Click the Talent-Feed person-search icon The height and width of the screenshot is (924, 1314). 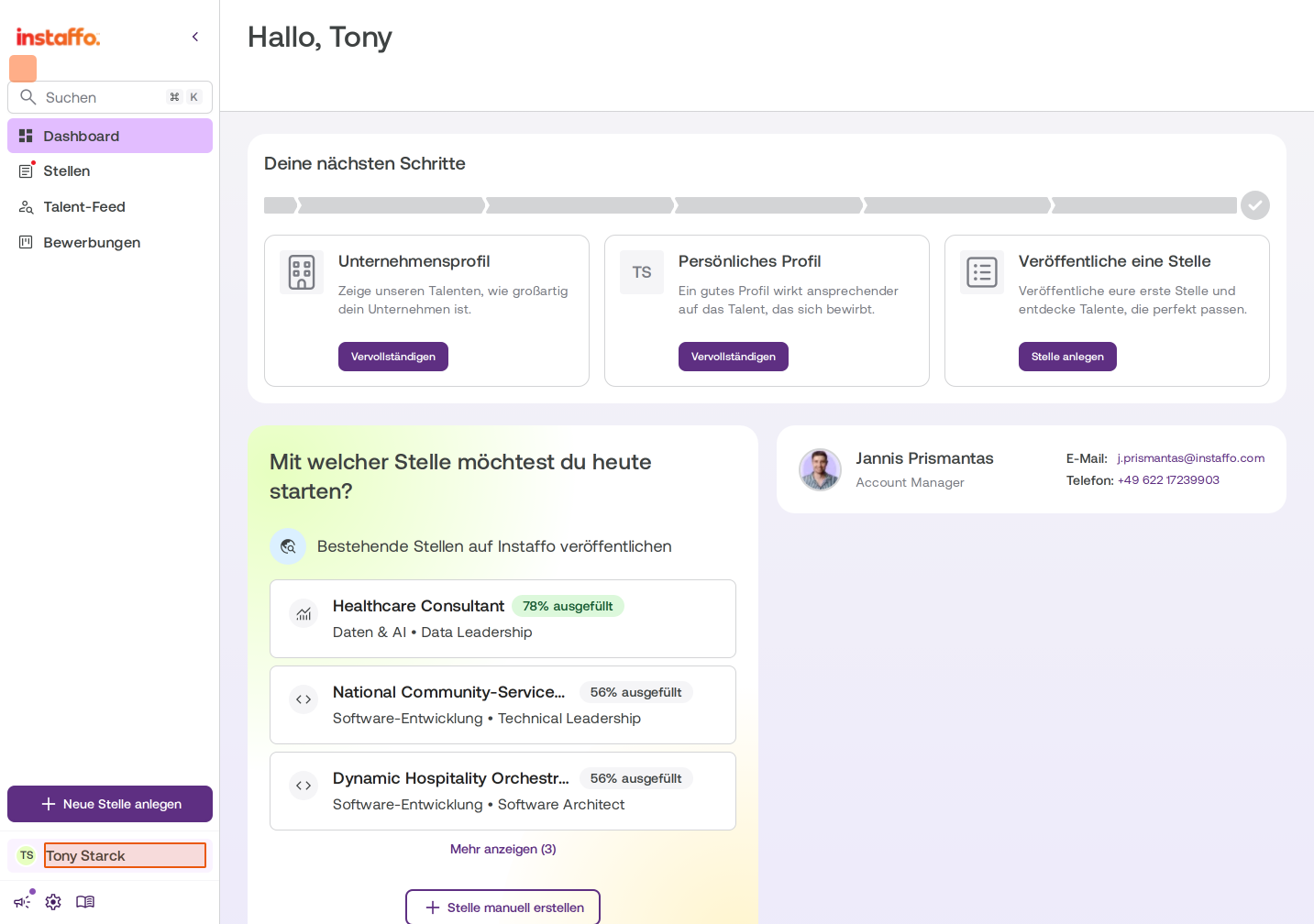[x=26, y=207]
